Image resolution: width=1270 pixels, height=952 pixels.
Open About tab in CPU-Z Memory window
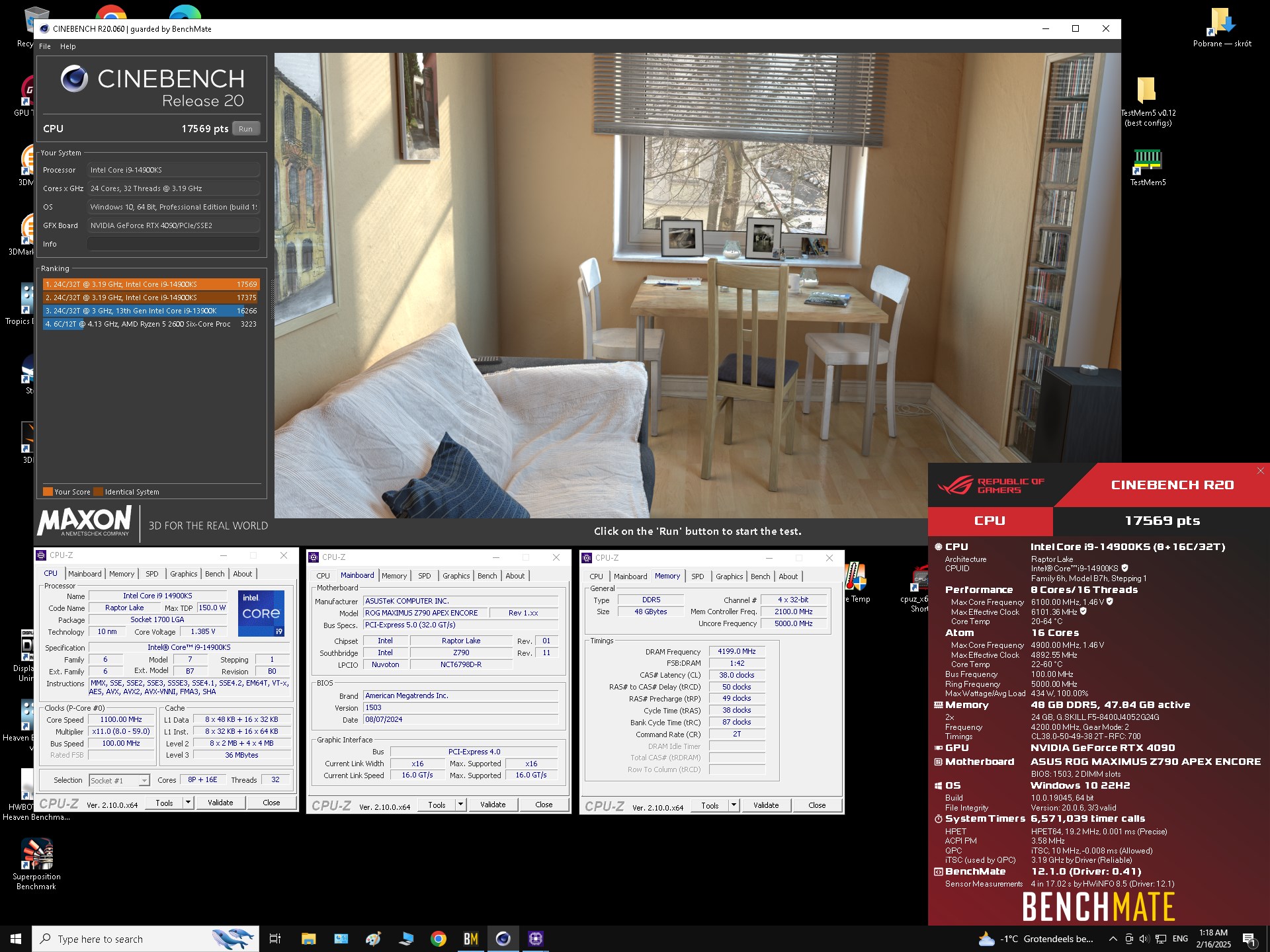point(788,576)
